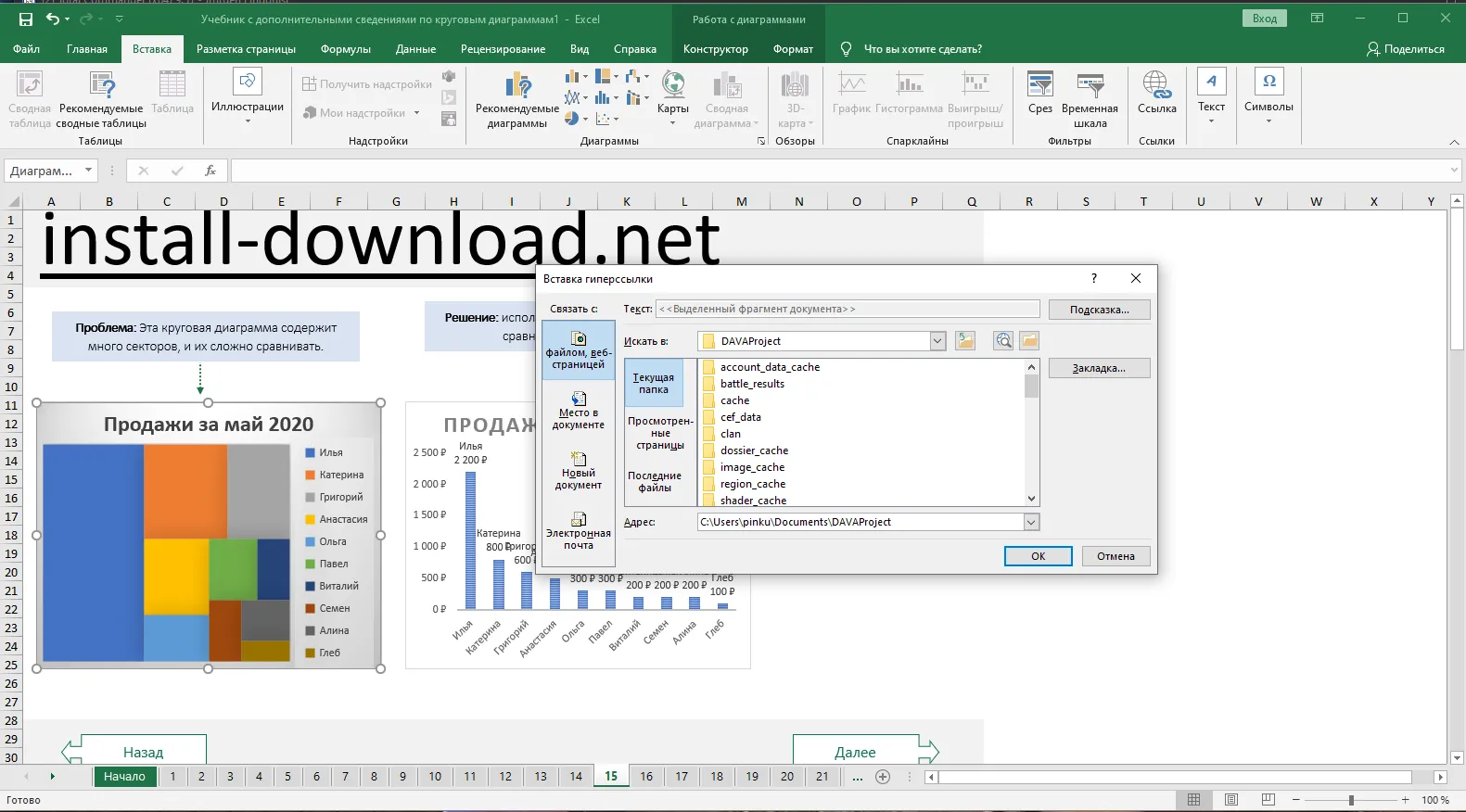
Task: Click the Срез slicer icon in ribbon
Action: (x=1039, y=94)
